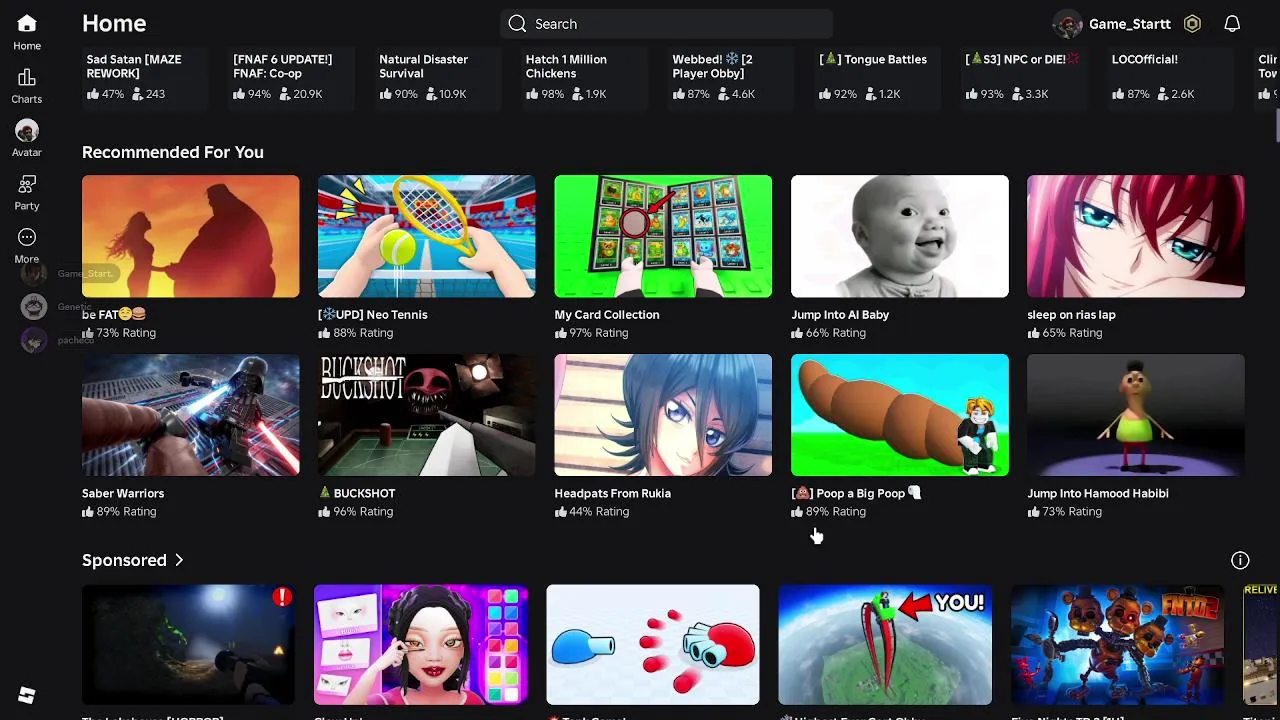Click the Sad Satan [MAZE REWORK] title
The image size is (1280, 720).
[134, 66]
